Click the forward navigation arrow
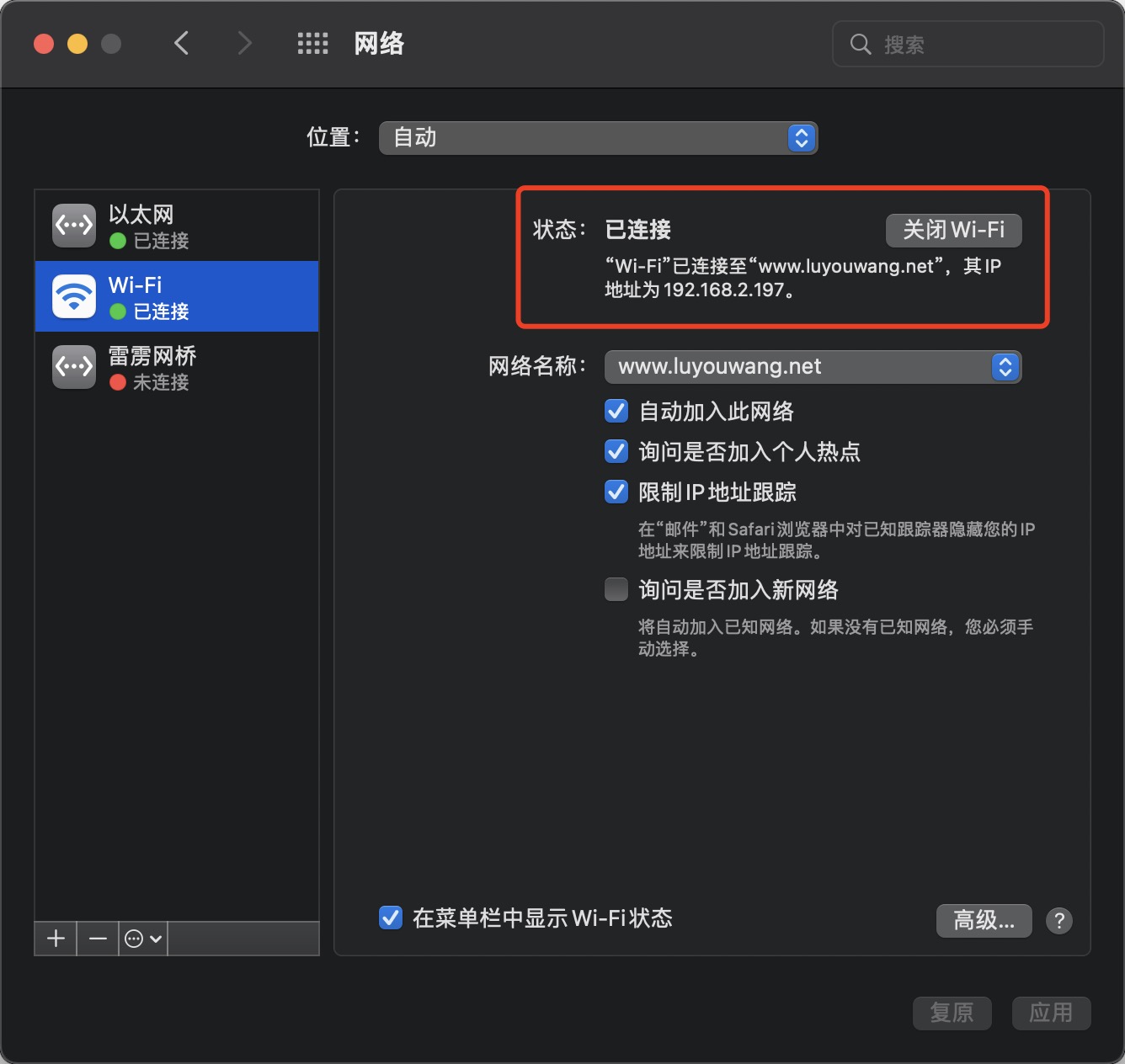 click(243, 43)
